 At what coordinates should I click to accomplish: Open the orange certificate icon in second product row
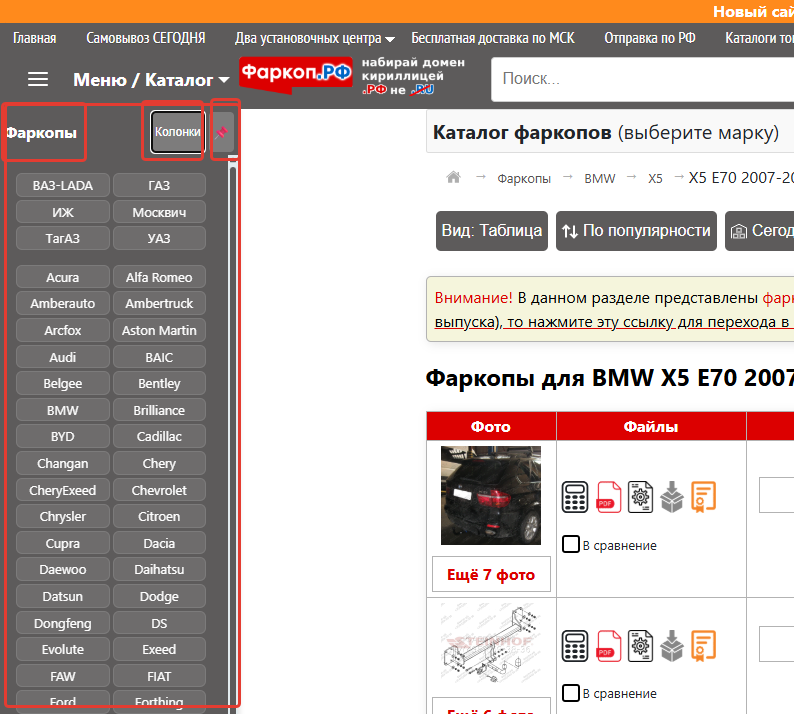704,646
